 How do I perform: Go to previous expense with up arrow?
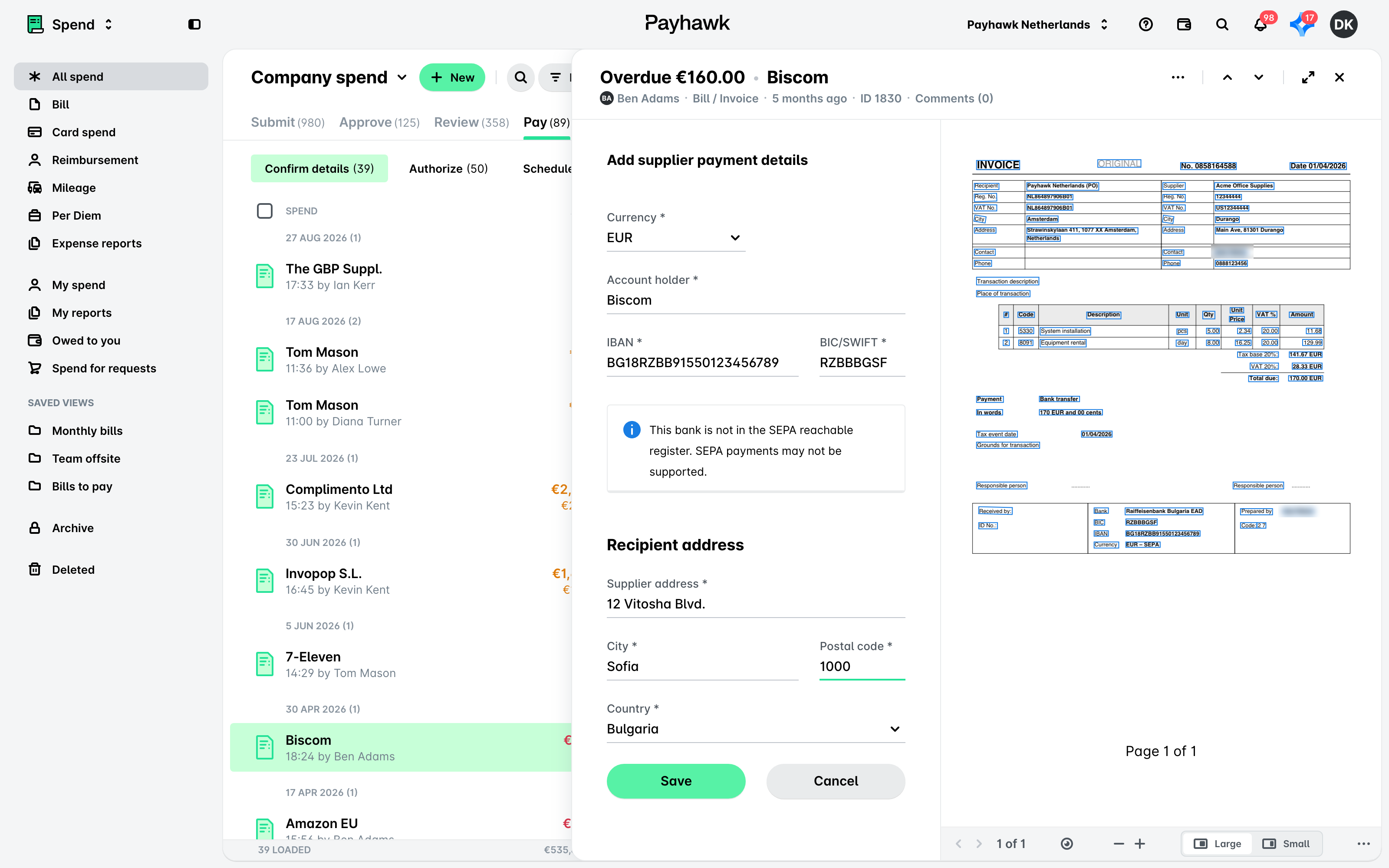tap(1227, 78)
